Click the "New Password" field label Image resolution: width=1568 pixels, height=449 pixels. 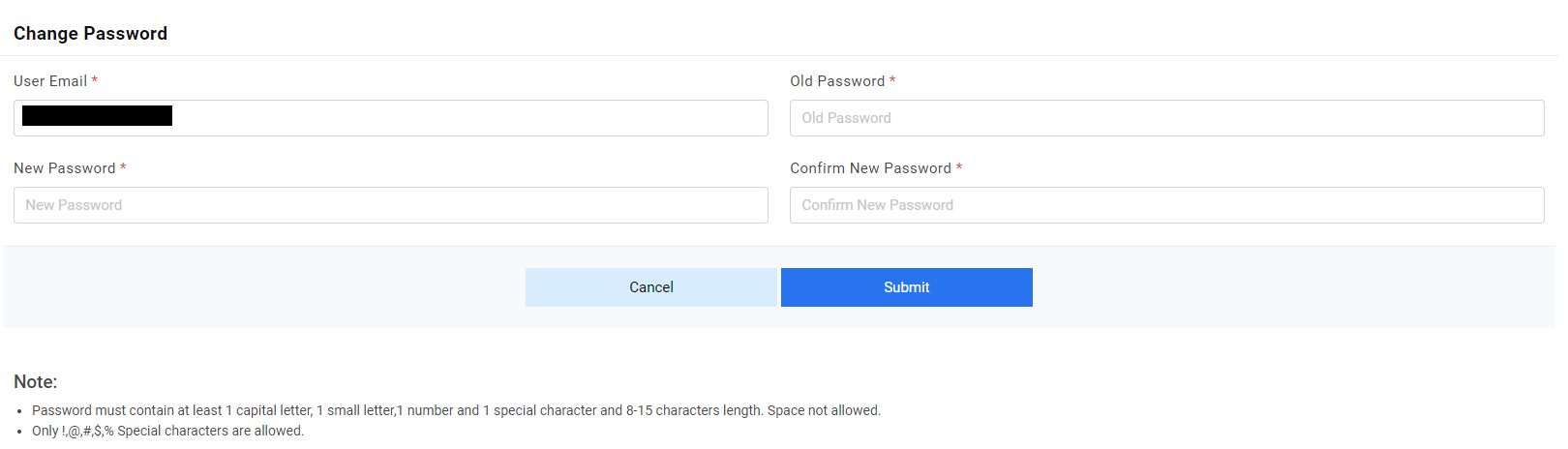pos(64,168)
